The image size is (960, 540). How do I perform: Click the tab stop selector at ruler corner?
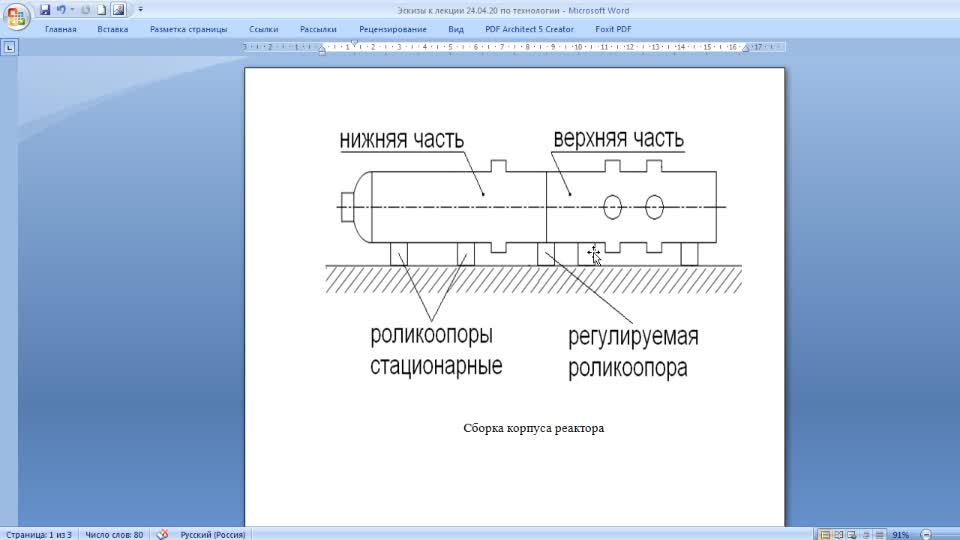[x=9, y=47]
